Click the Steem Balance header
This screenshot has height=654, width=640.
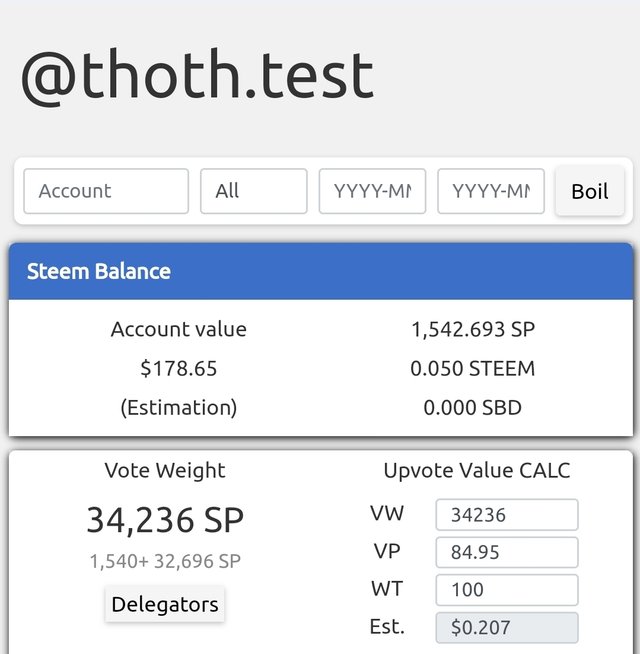click(99, 271)
